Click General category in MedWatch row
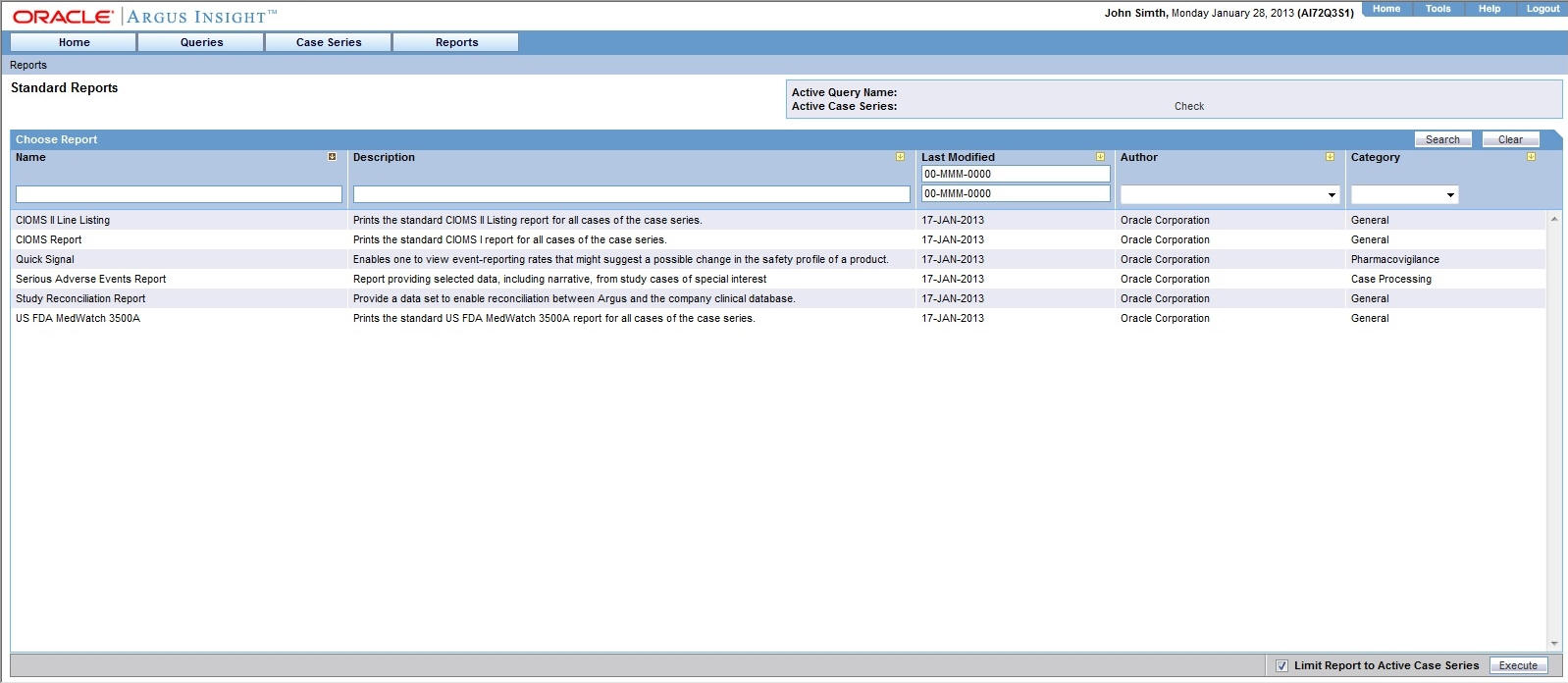This screenshot has width=1568, height=683. click(x=1370, y=318)
